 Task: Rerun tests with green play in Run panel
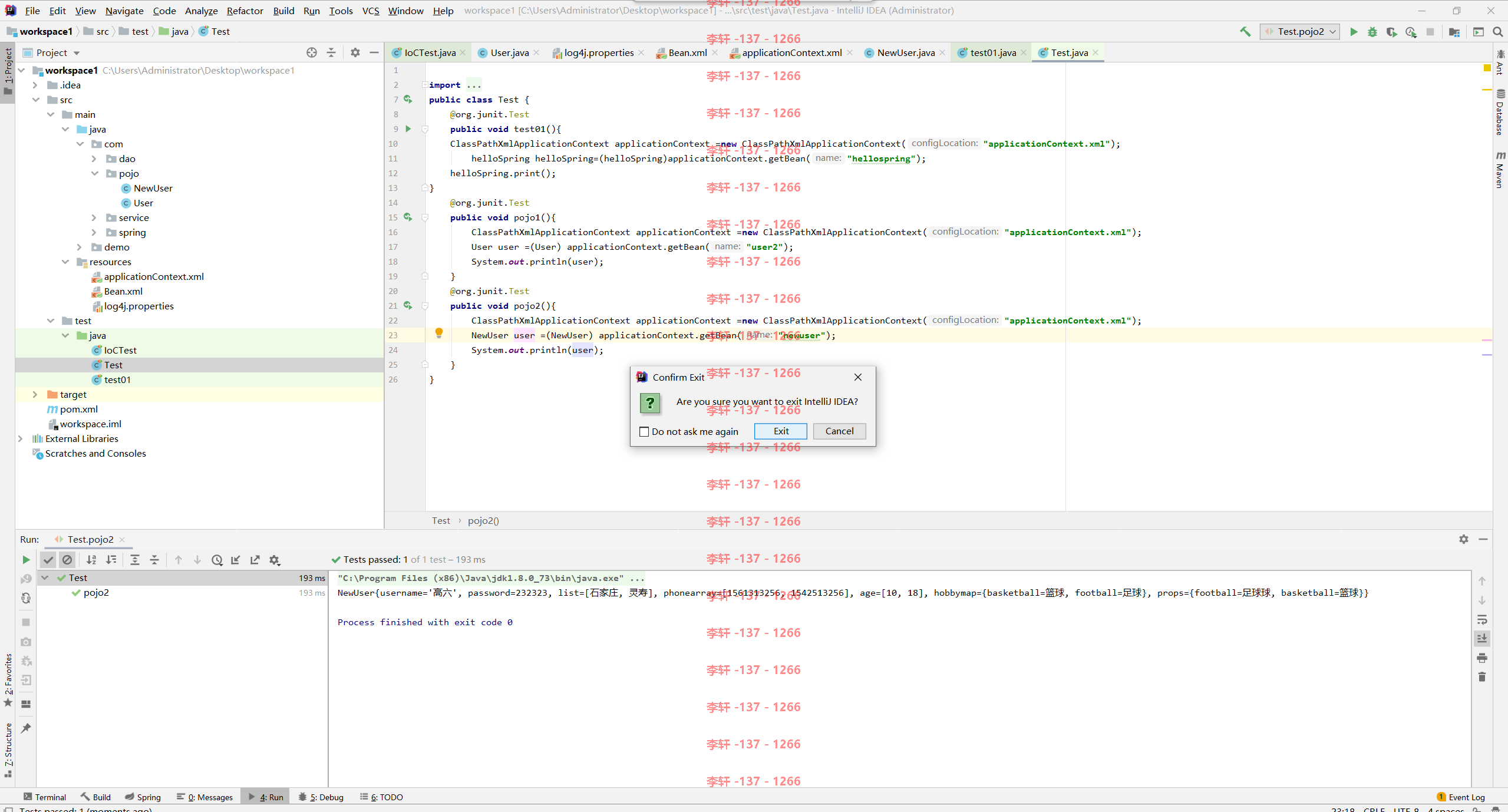[x=26, y=560]
